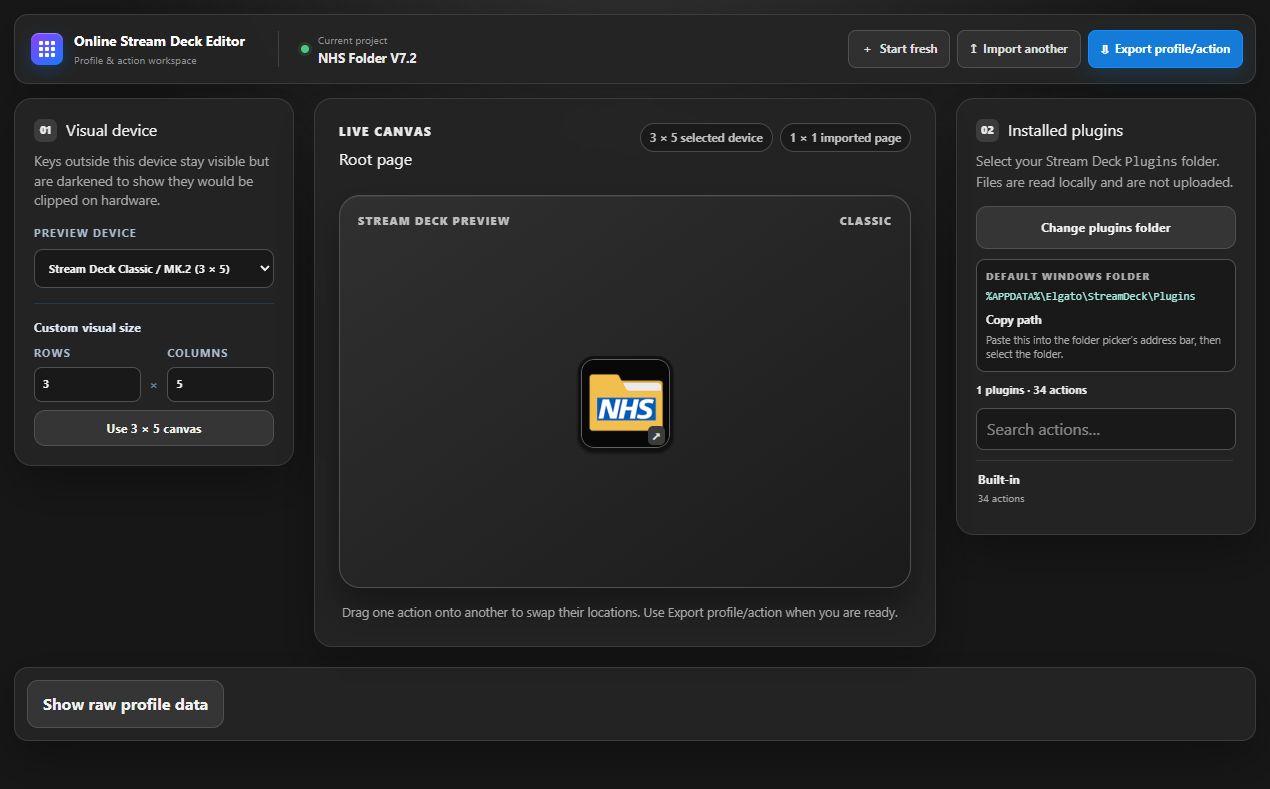Viewport: 1270px width, 789px height.
Task: Click the CLASSIC label in preview
Action: pyautogui.click(x=865, y=221)
